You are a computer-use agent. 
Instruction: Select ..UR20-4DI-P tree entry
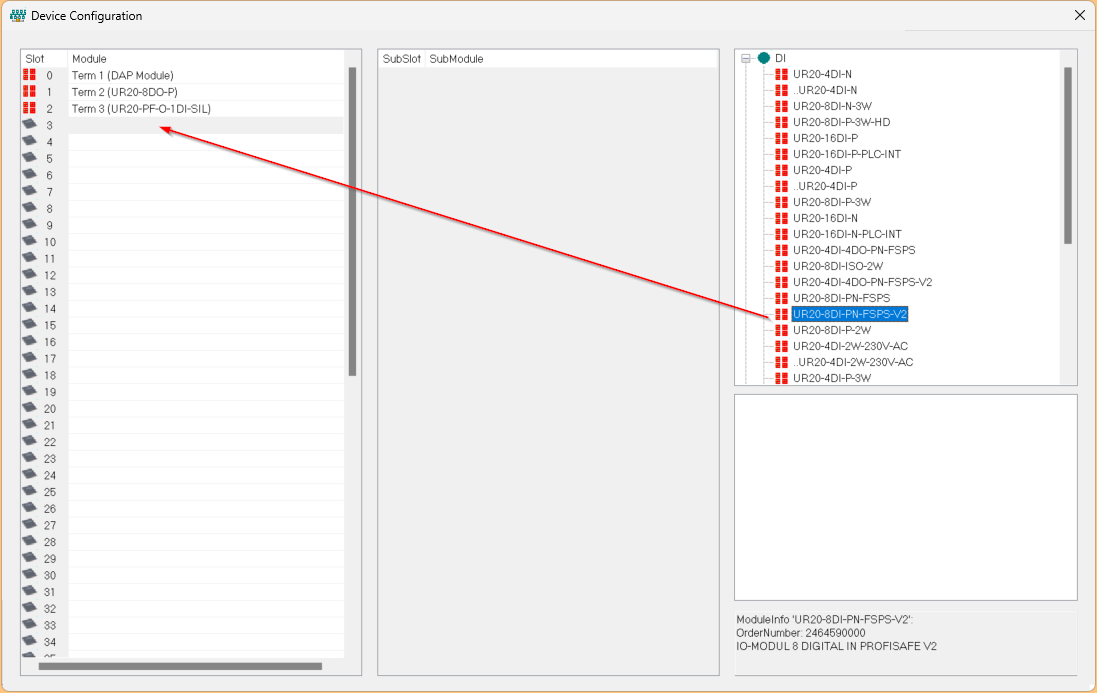825,187
